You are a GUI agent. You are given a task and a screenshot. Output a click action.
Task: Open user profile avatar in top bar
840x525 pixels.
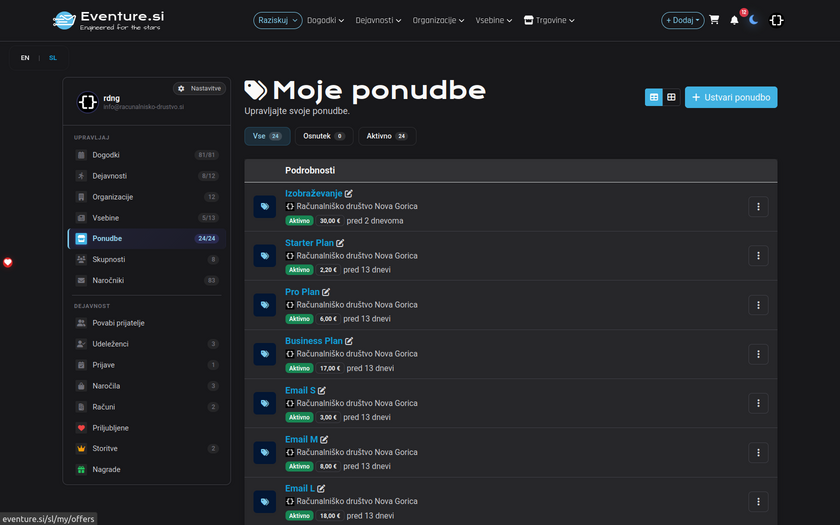(x=776, y=20)
